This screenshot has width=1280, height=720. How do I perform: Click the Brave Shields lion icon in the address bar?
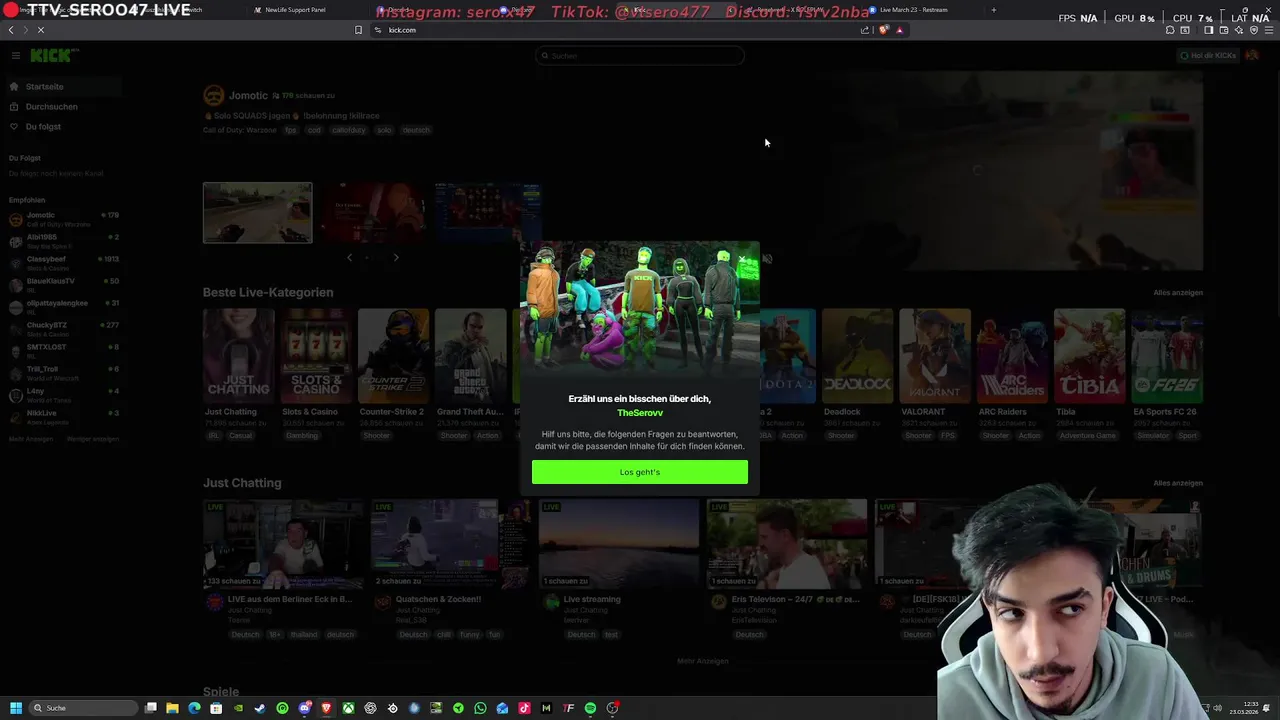884,30
